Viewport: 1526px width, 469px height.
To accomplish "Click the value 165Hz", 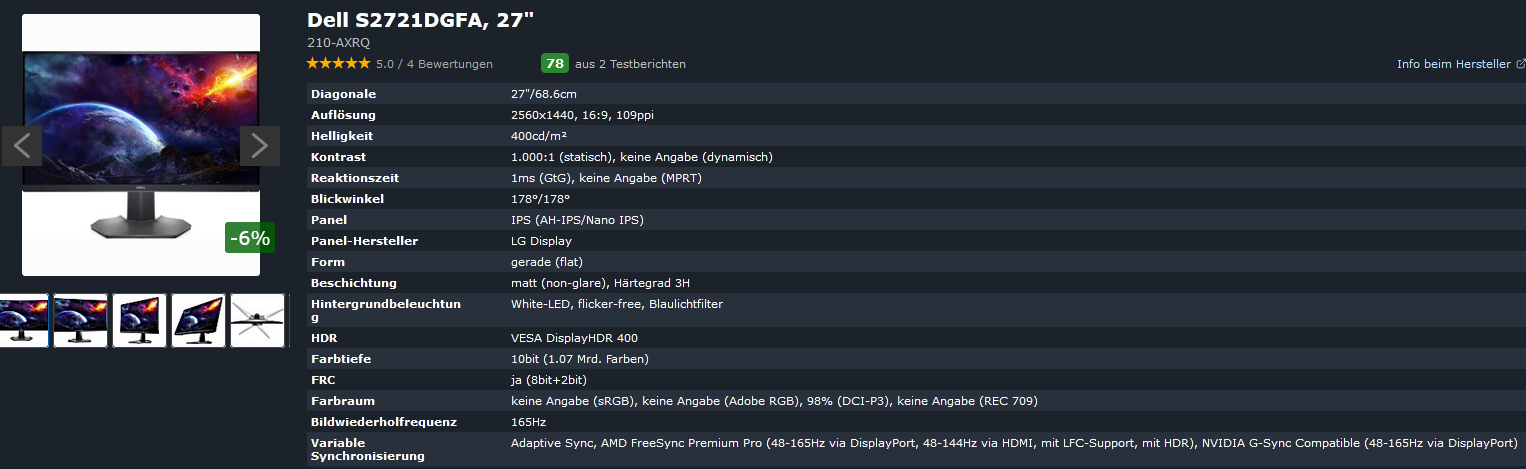I will [x=529, y=422].
